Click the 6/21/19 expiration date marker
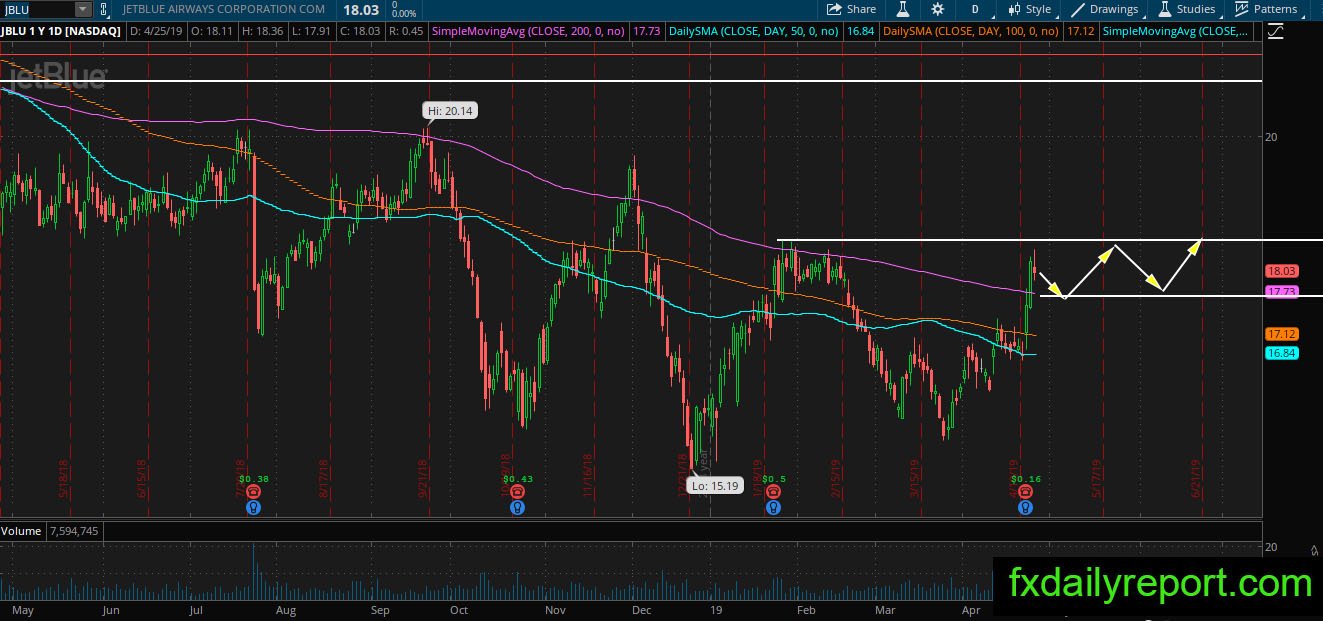Screen dimensions: 1323x621 (x=1196, y=479)
